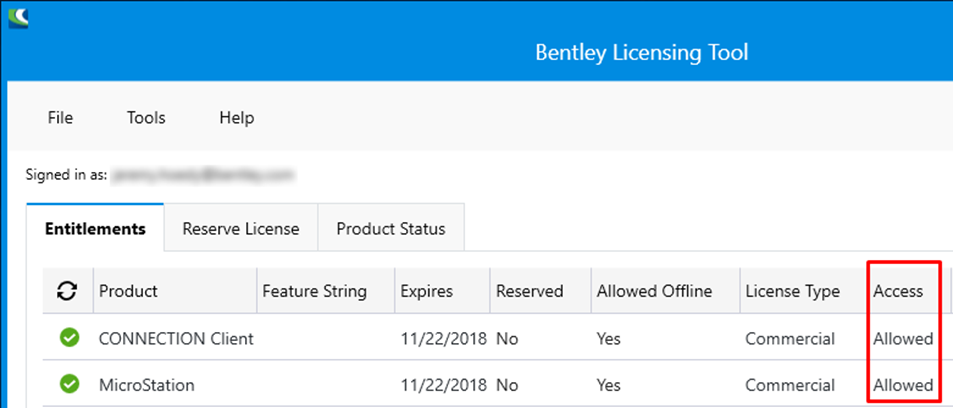Click green checkmark beside MicroStation
This screenshot has height=408, width=953.
point(69,384)
